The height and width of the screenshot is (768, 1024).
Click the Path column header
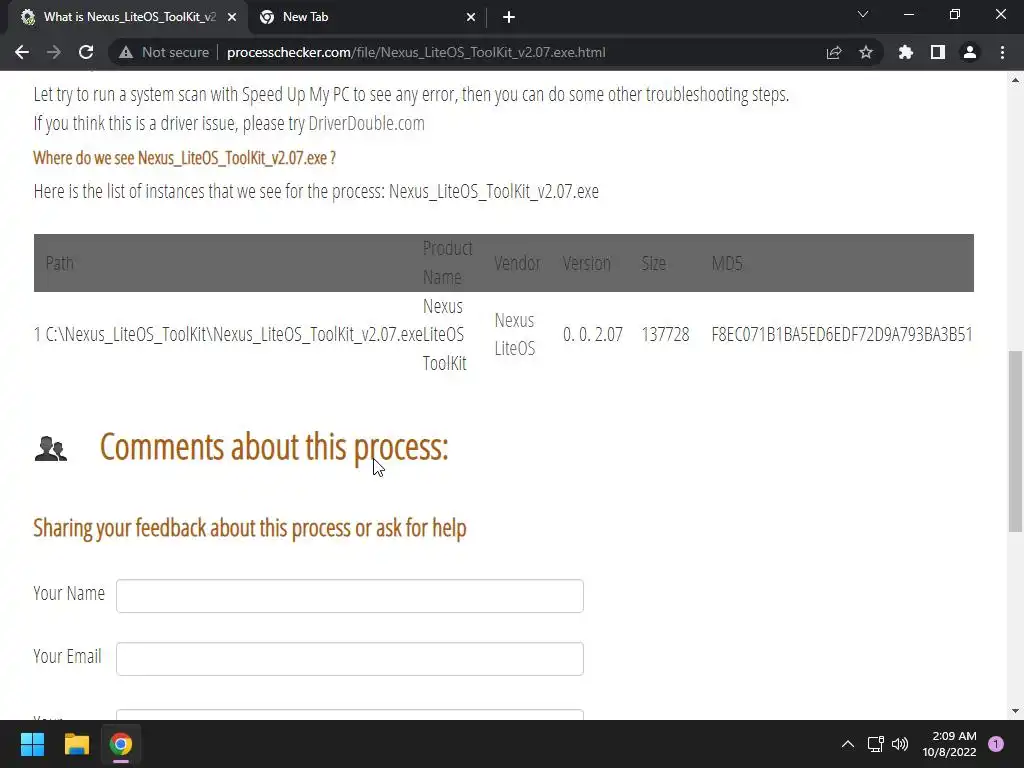click(x=59, y=263)
